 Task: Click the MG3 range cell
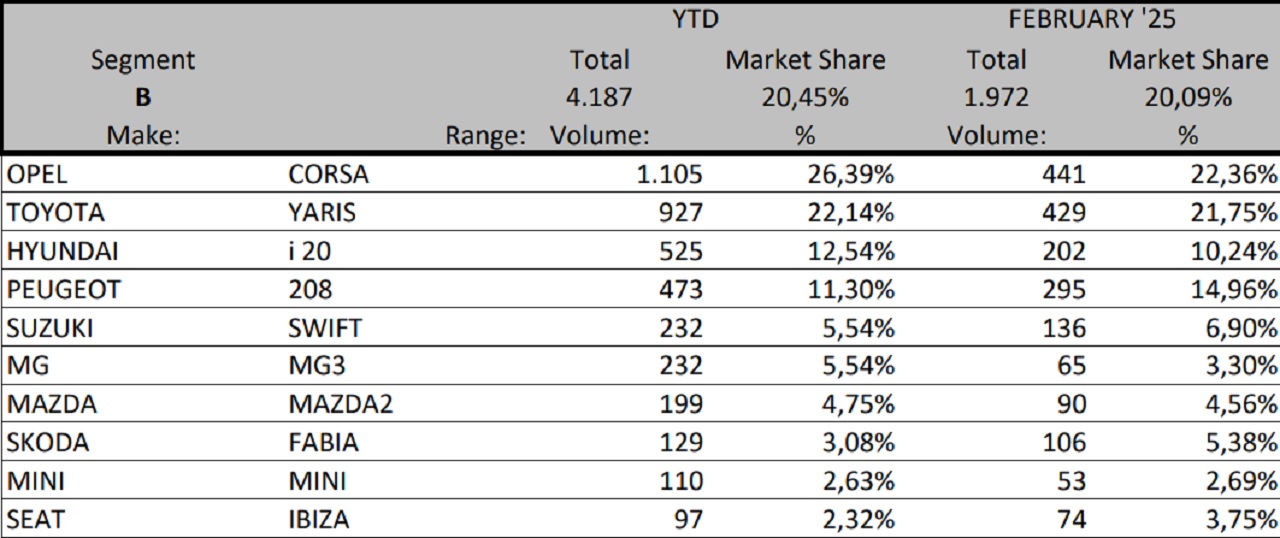pyautogui.click(x=316, y=366)
